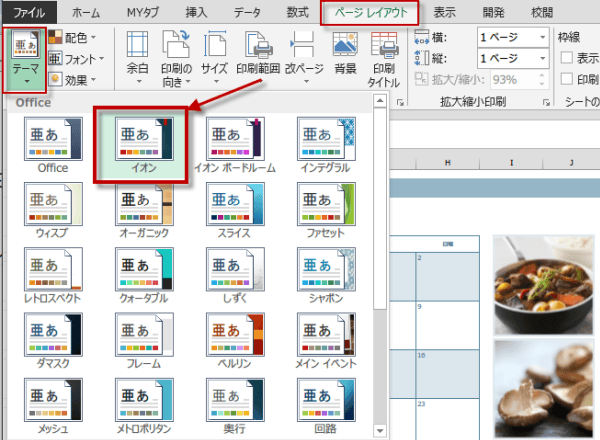This screenshot has height=440, width=600.
Task: Choose the インテグラル theme
Action: 326,145
